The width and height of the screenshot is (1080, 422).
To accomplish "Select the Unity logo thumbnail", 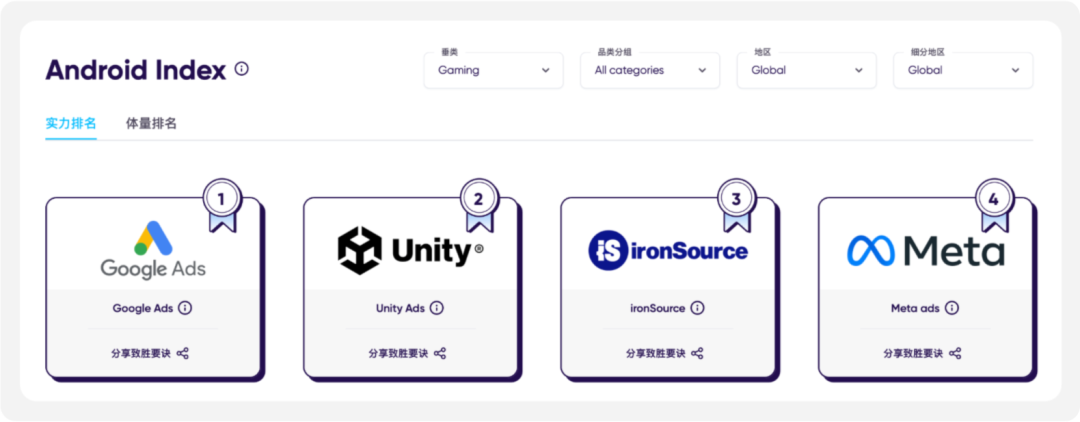I will click(x=411, y=251).
